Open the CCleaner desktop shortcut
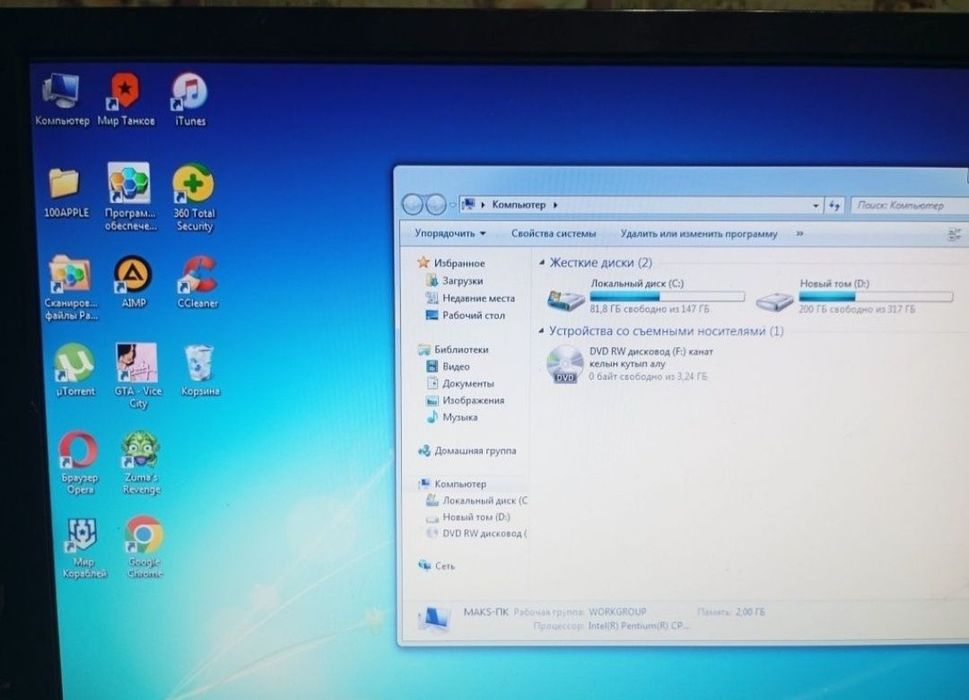Image resolution: width=969 pixels, height=700 pixels. (198, 282)
